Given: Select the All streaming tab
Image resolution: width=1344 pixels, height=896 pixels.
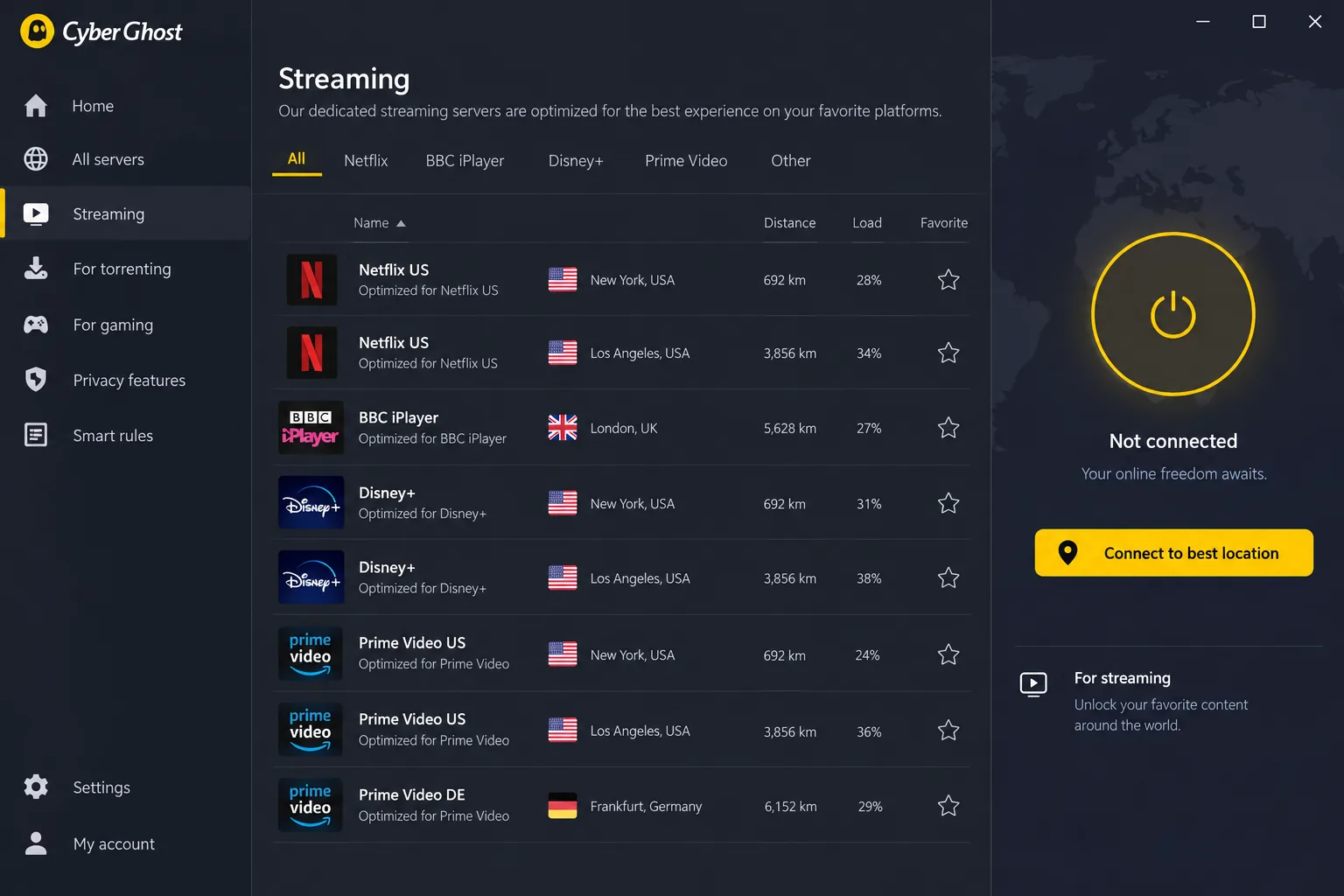Looking at the screenshot, I should pyautogui.click(x=297, y=159).
